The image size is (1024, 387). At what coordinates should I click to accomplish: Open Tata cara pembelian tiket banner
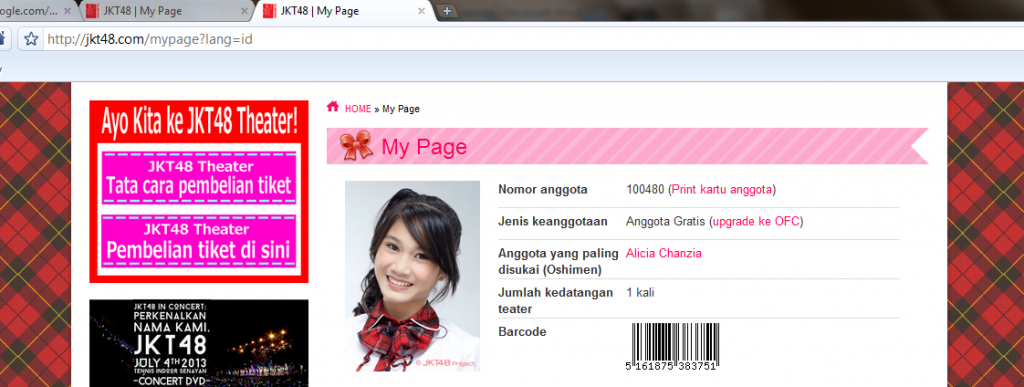[x=199, y=177]
